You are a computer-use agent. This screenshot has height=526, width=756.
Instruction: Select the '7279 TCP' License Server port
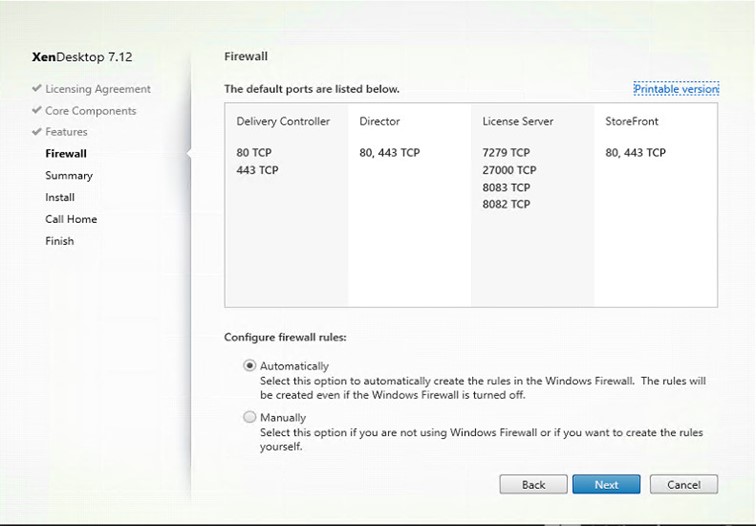506,152
